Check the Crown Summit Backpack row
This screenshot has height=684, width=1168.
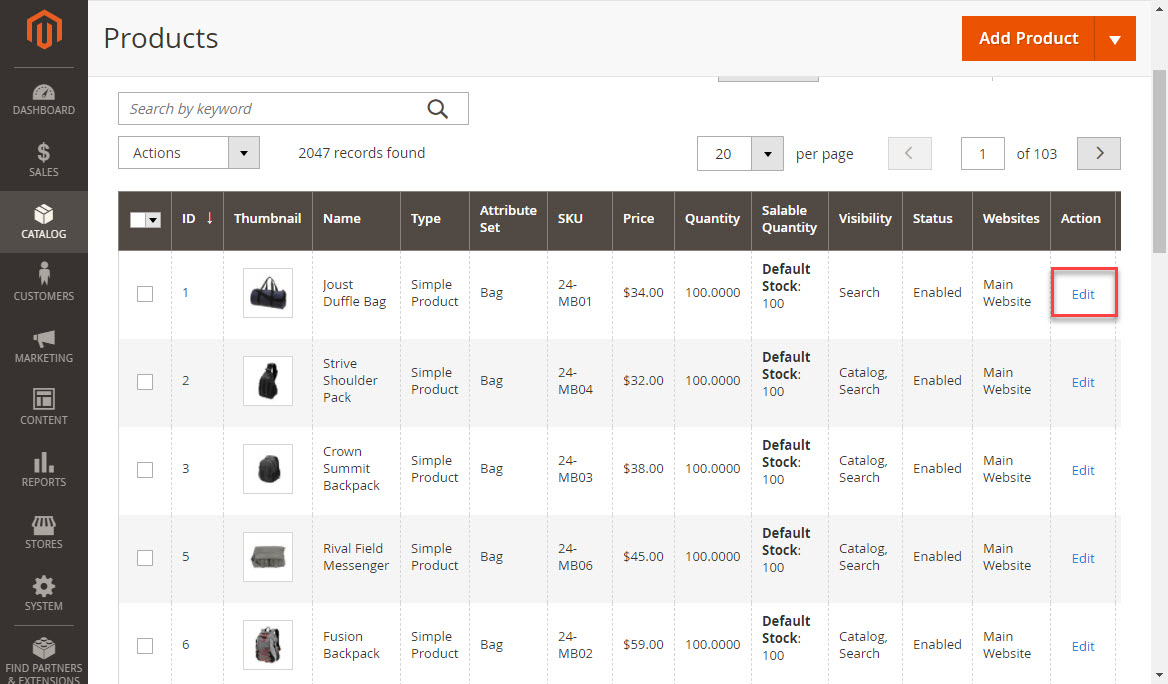coord(144,469)
